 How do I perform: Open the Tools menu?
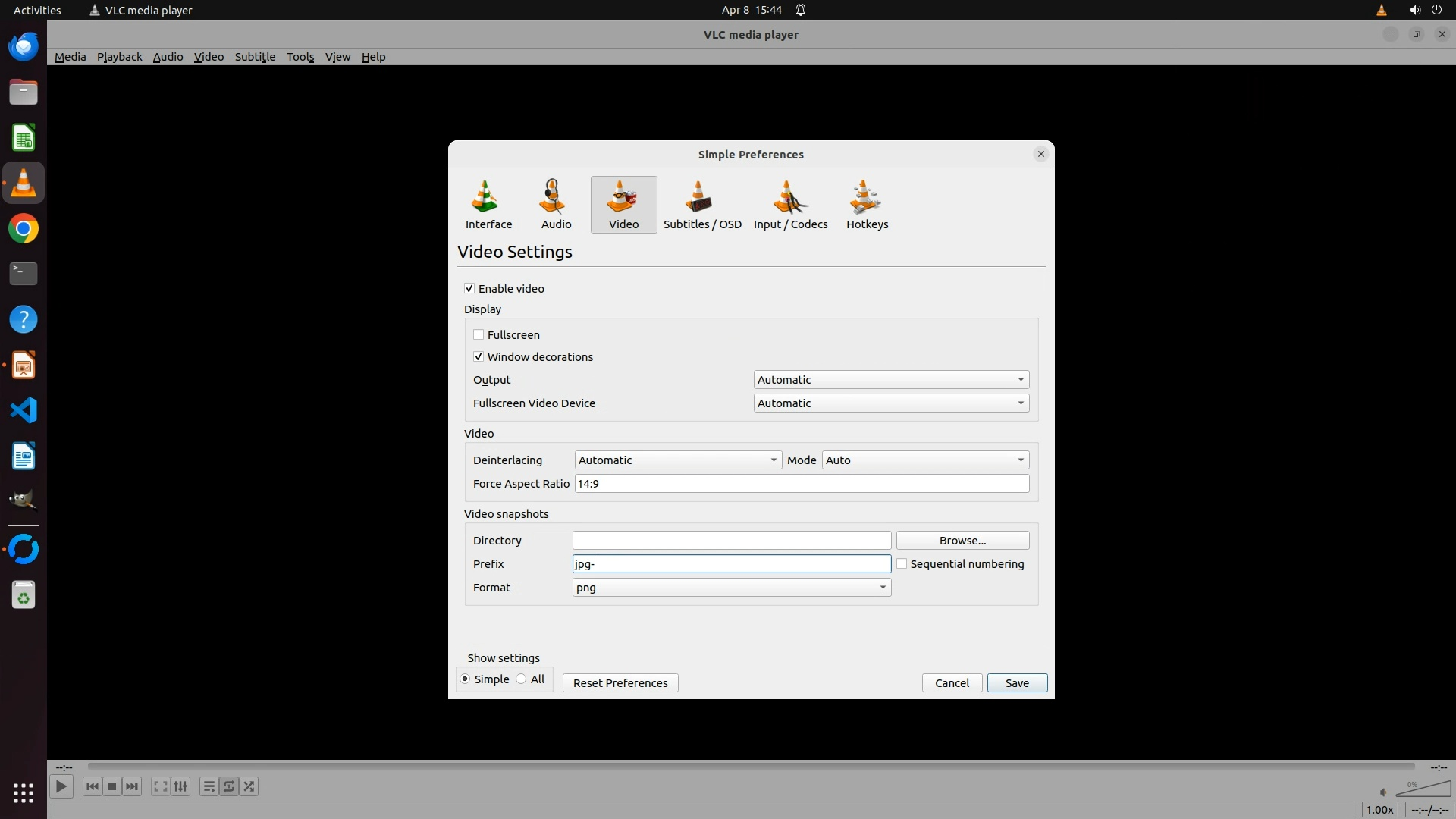coord(300,57)
